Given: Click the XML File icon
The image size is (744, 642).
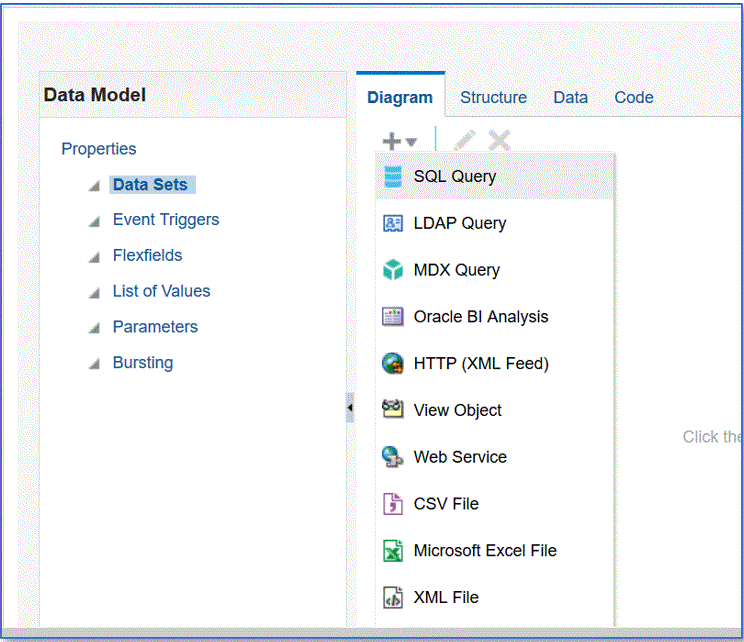Looking at the screenshot, I should point(393,598).
